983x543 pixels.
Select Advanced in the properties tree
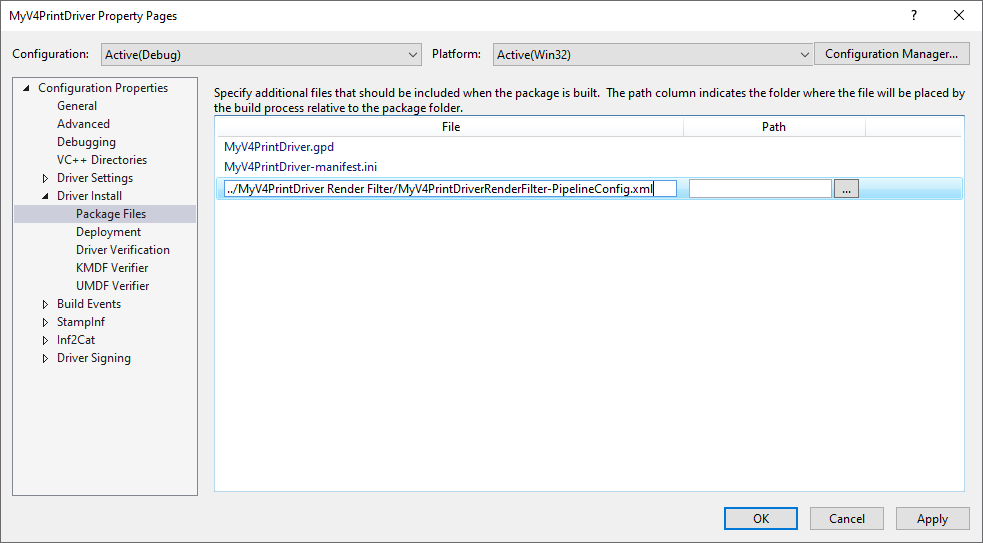click(x=83, y=124)
